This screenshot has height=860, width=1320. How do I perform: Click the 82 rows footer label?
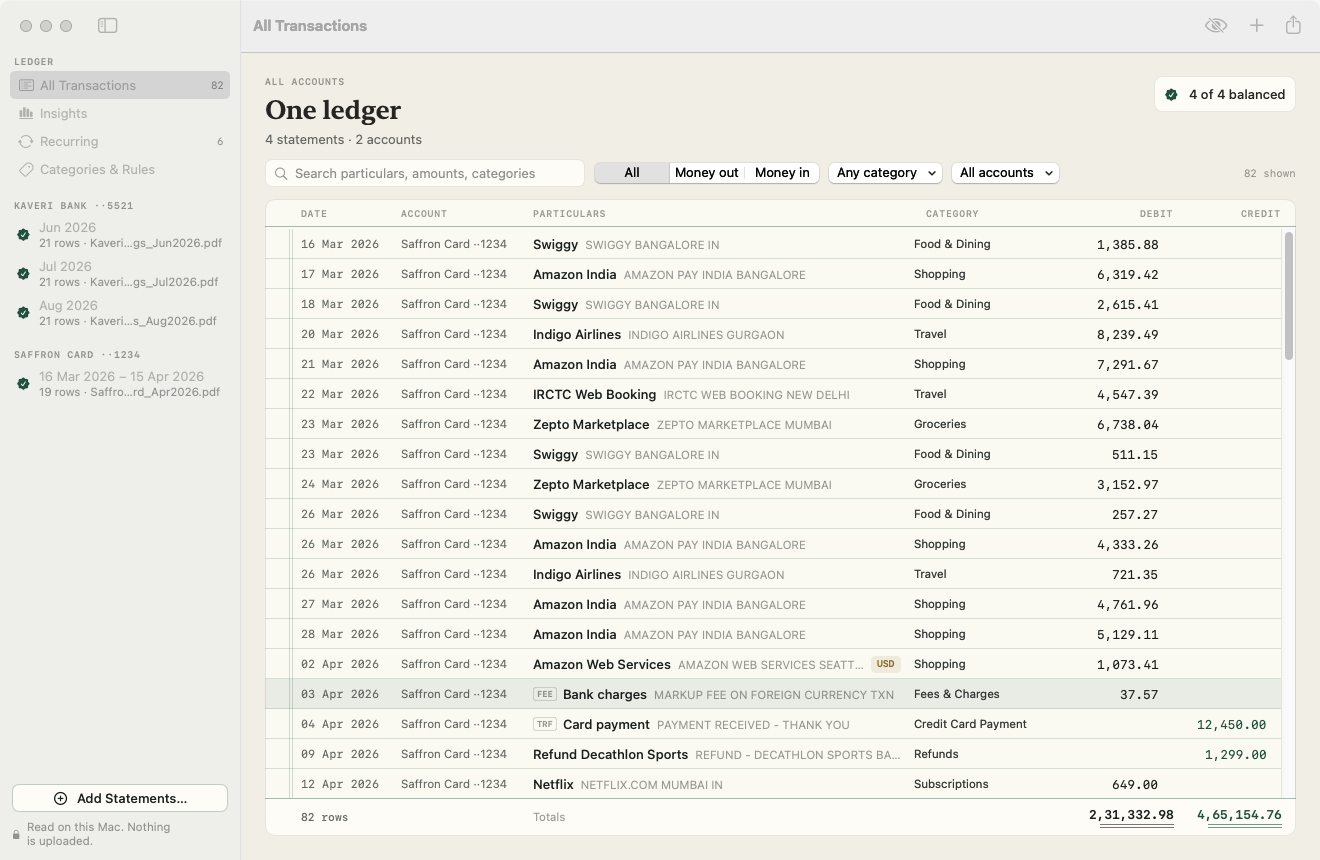pyautogui.click(x=324, y=817)
